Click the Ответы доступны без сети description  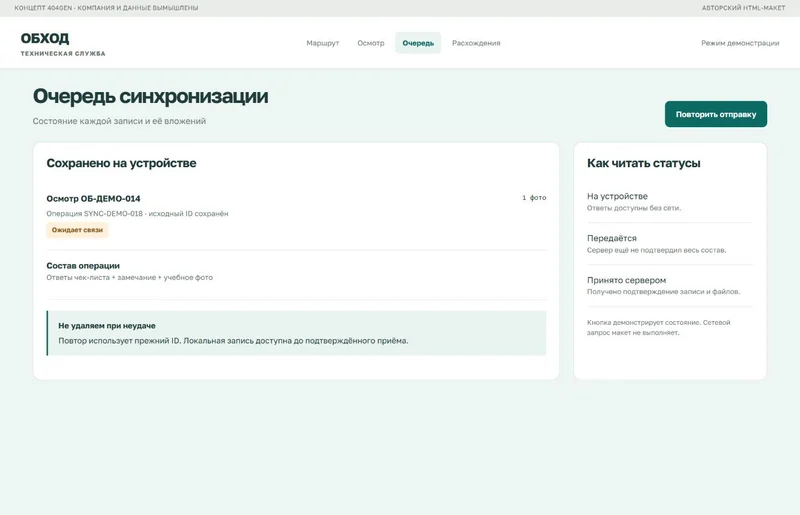coord(634,208)
